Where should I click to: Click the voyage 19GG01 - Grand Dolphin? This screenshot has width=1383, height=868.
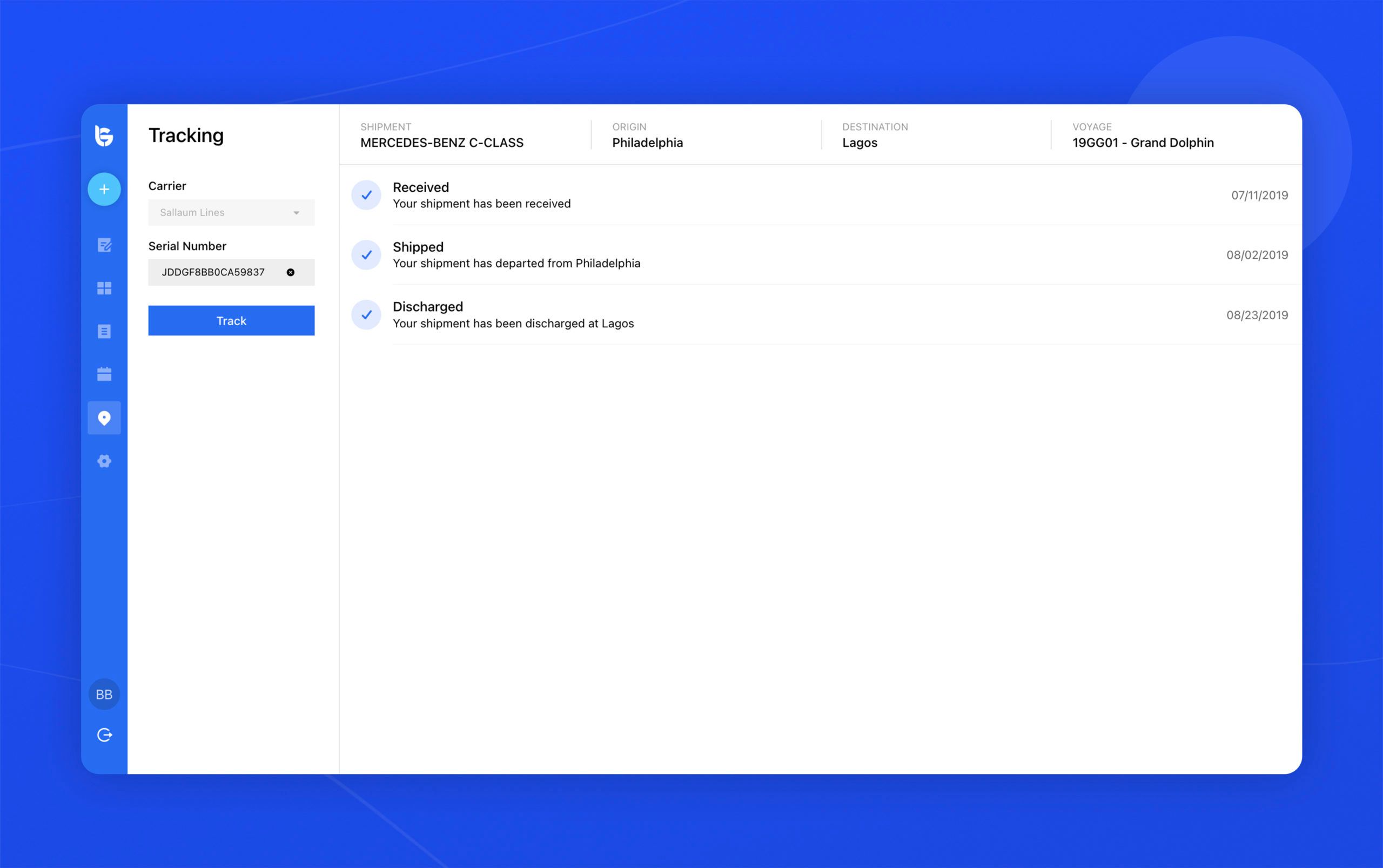[x=1143, y=143]
